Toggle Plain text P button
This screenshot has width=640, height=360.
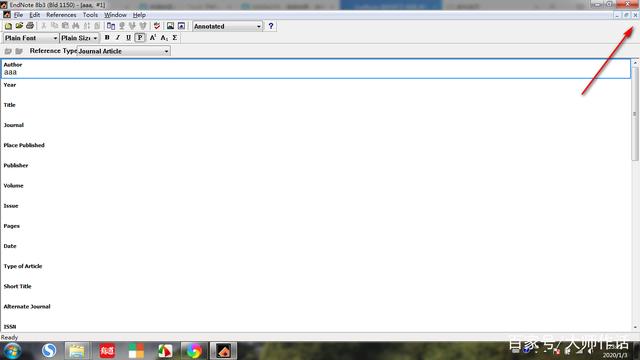(x=140, y=38)
